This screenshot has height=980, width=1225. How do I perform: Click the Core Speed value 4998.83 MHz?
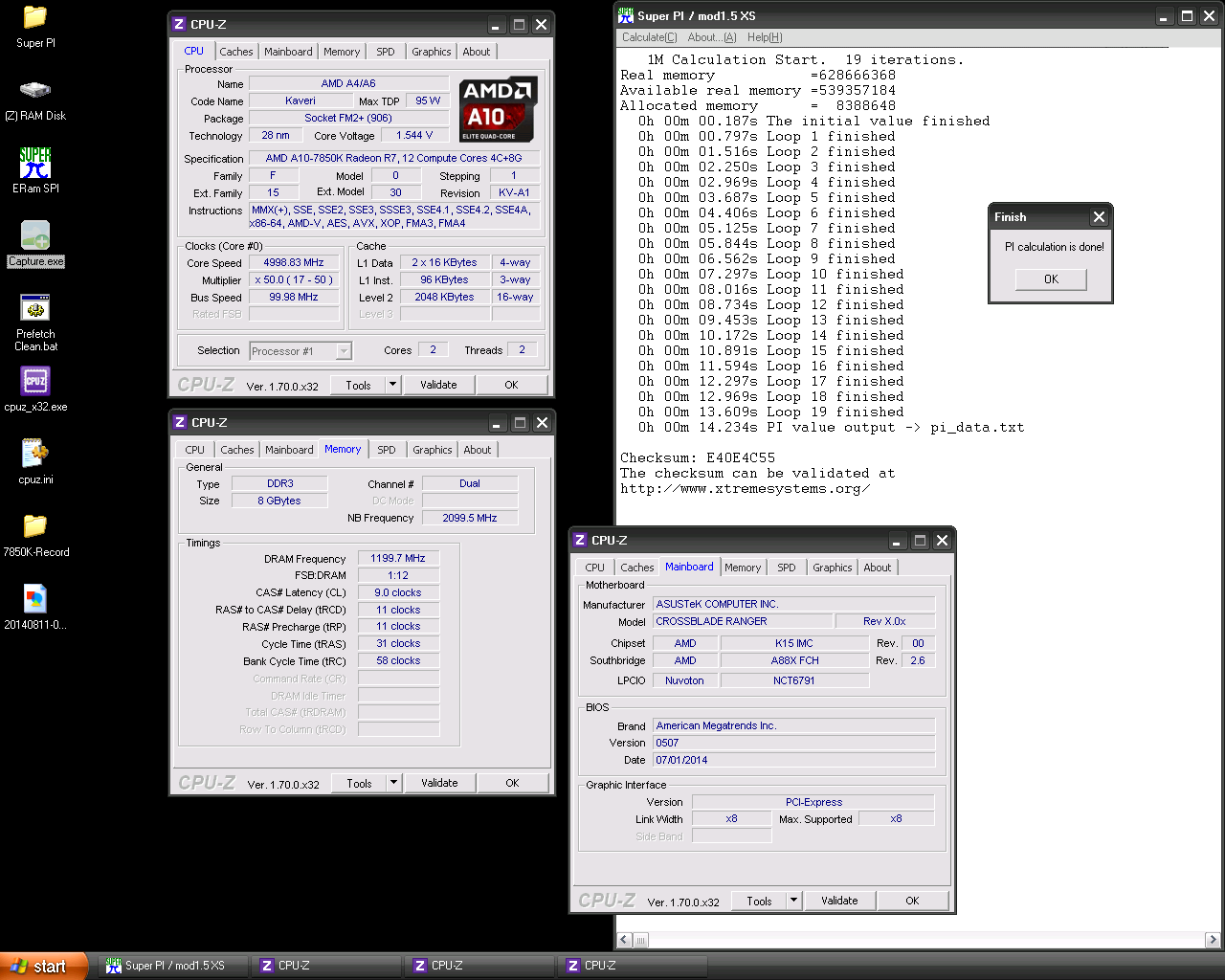pos(294,262)
